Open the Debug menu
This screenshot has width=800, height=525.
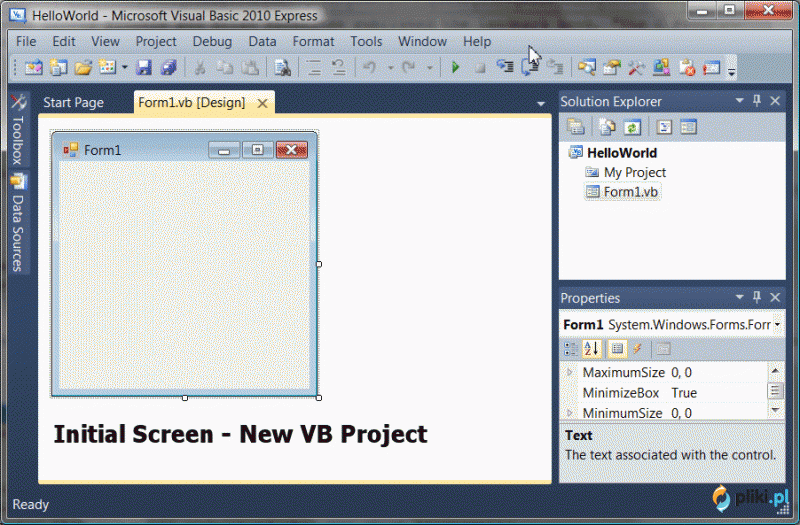tap(212, 41)
